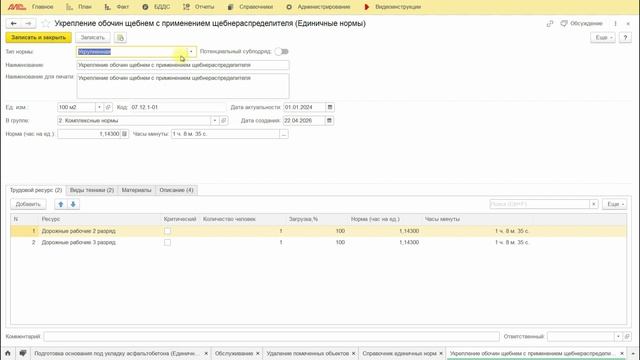Image resolution: width=640 pixels, height=360 pixels.
Task: Expand the Ответственный dropdown
Action: (618, 336)
